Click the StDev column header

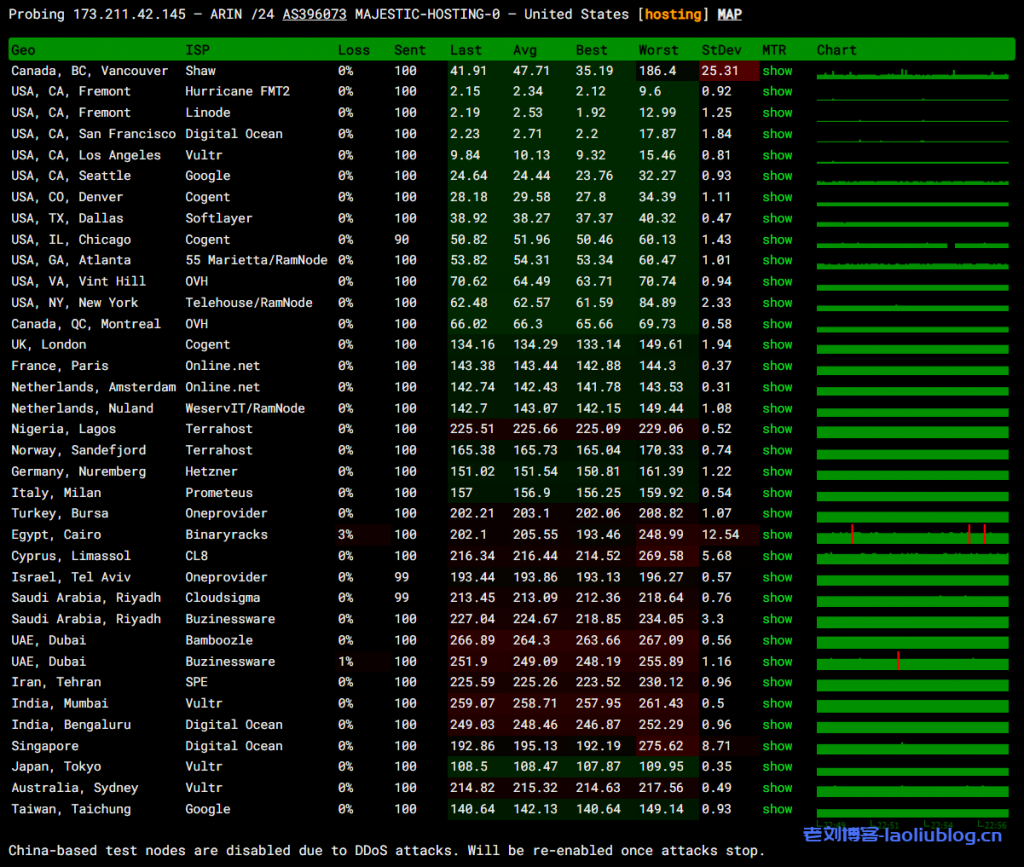721,50
